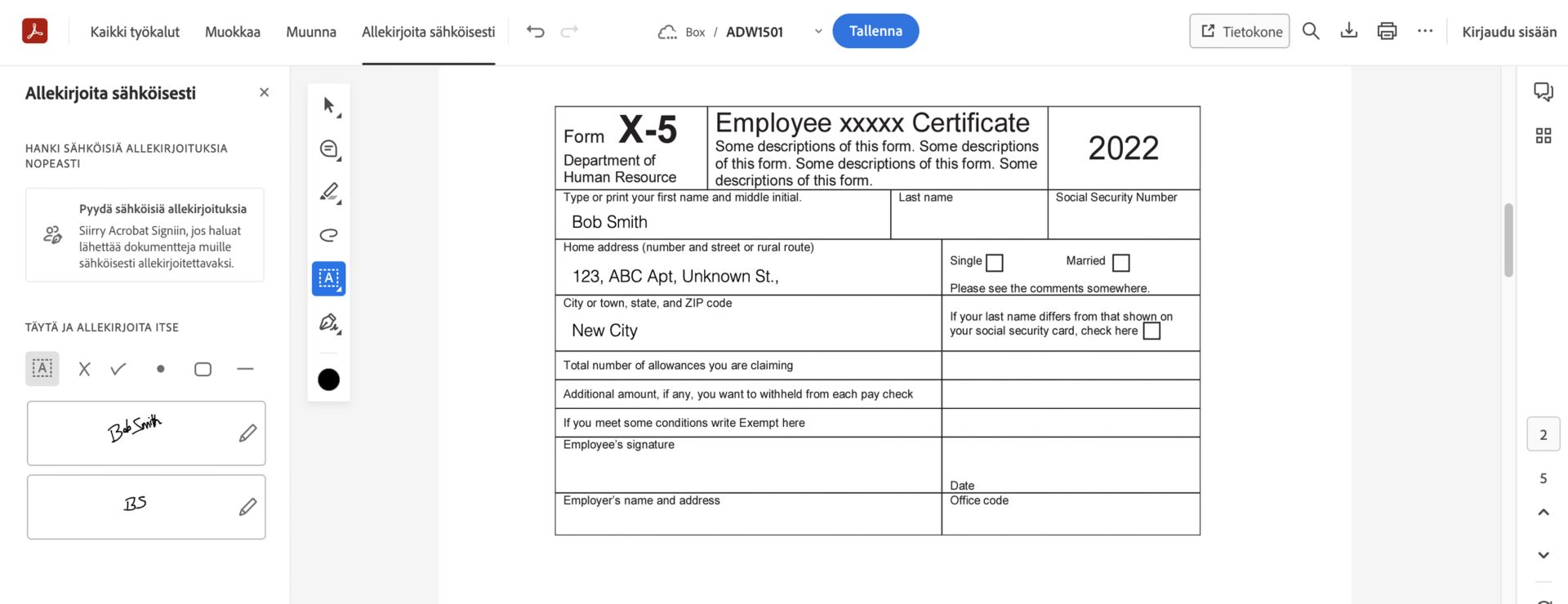
Task: Choose the filled dot tool
Action: point(161,369)
